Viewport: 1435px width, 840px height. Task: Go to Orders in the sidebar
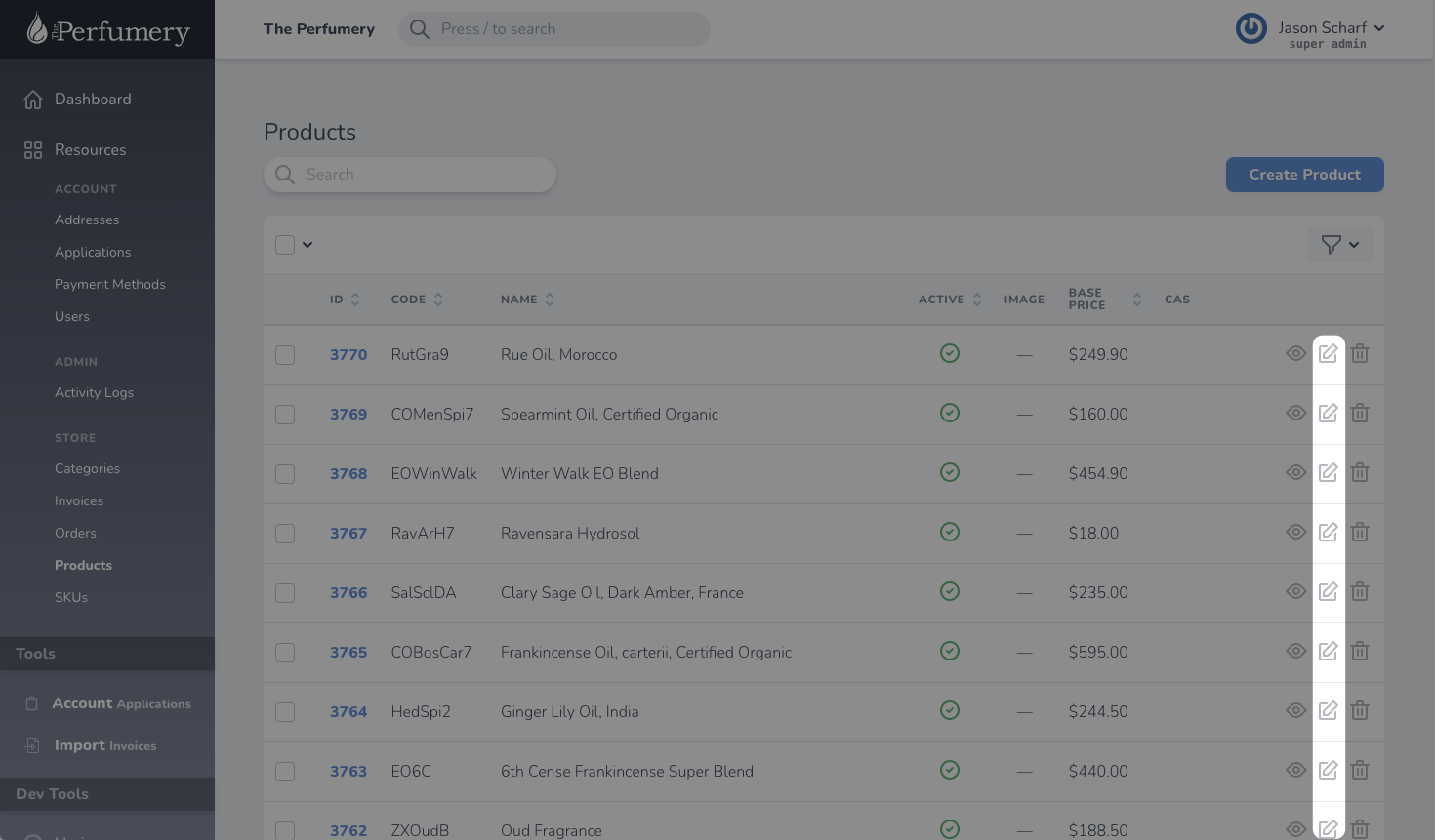point(75,534)
